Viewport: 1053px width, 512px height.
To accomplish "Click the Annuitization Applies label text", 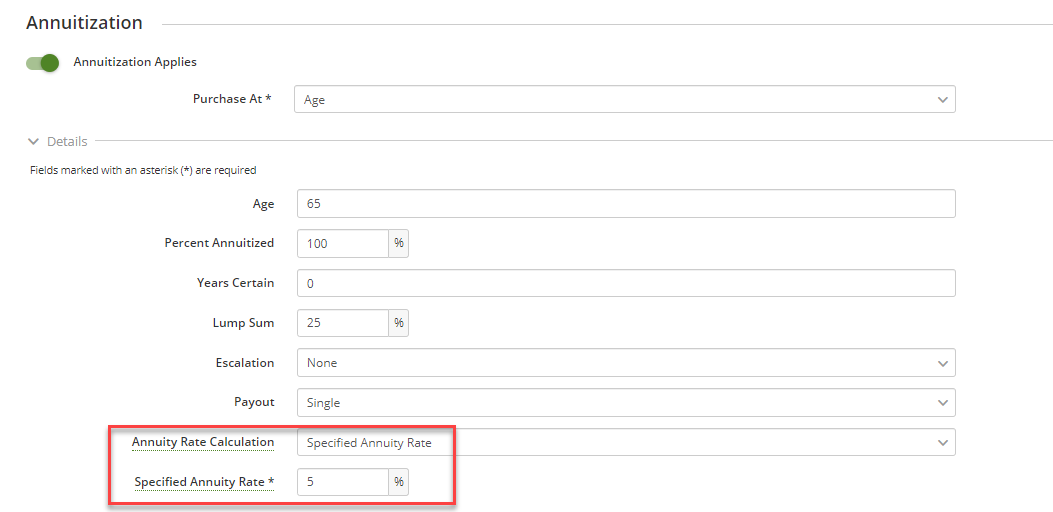I will click(x=135, y=62).
